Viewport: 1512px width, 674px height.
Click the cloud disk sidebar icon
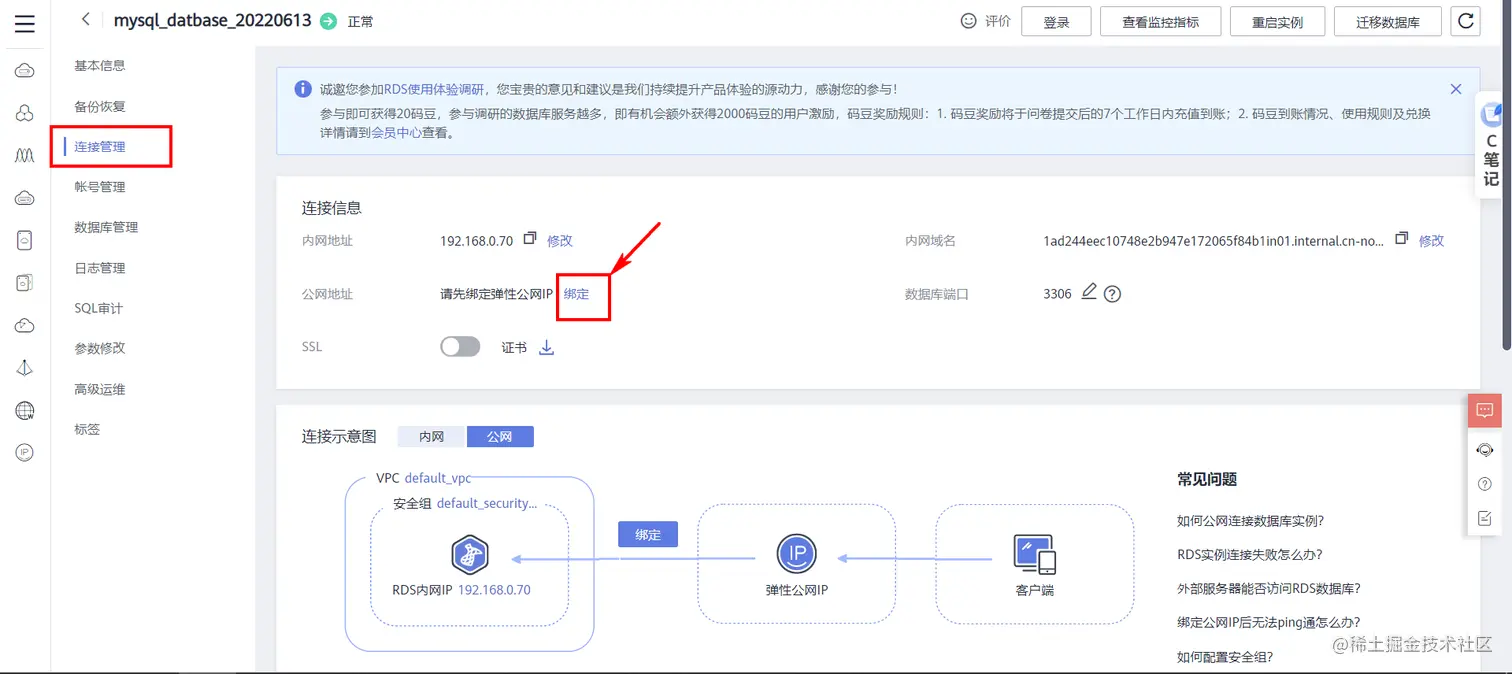[x=25, y=198]
